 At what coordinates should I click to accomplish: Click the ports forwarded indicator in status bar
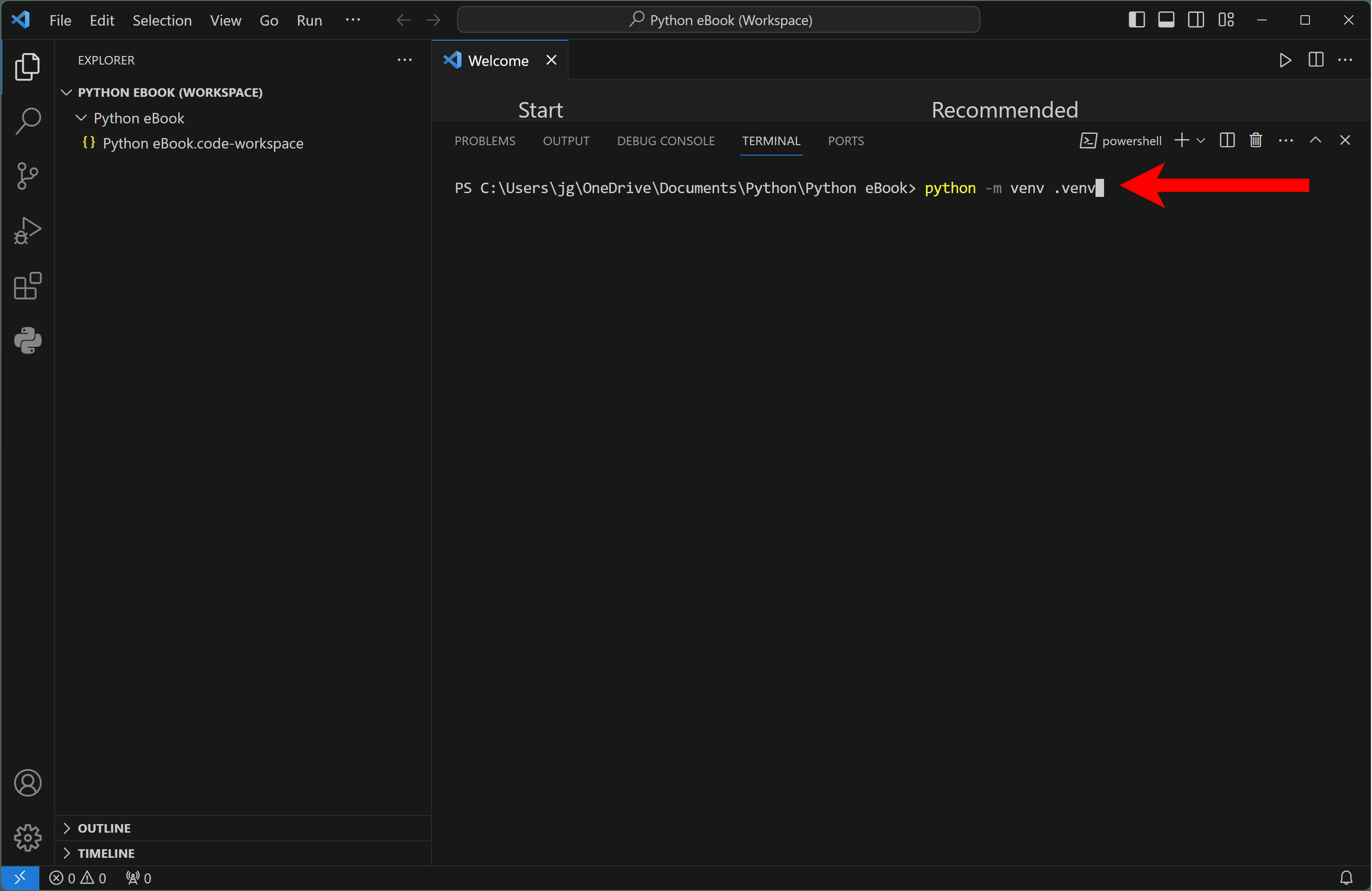(138, 878)
